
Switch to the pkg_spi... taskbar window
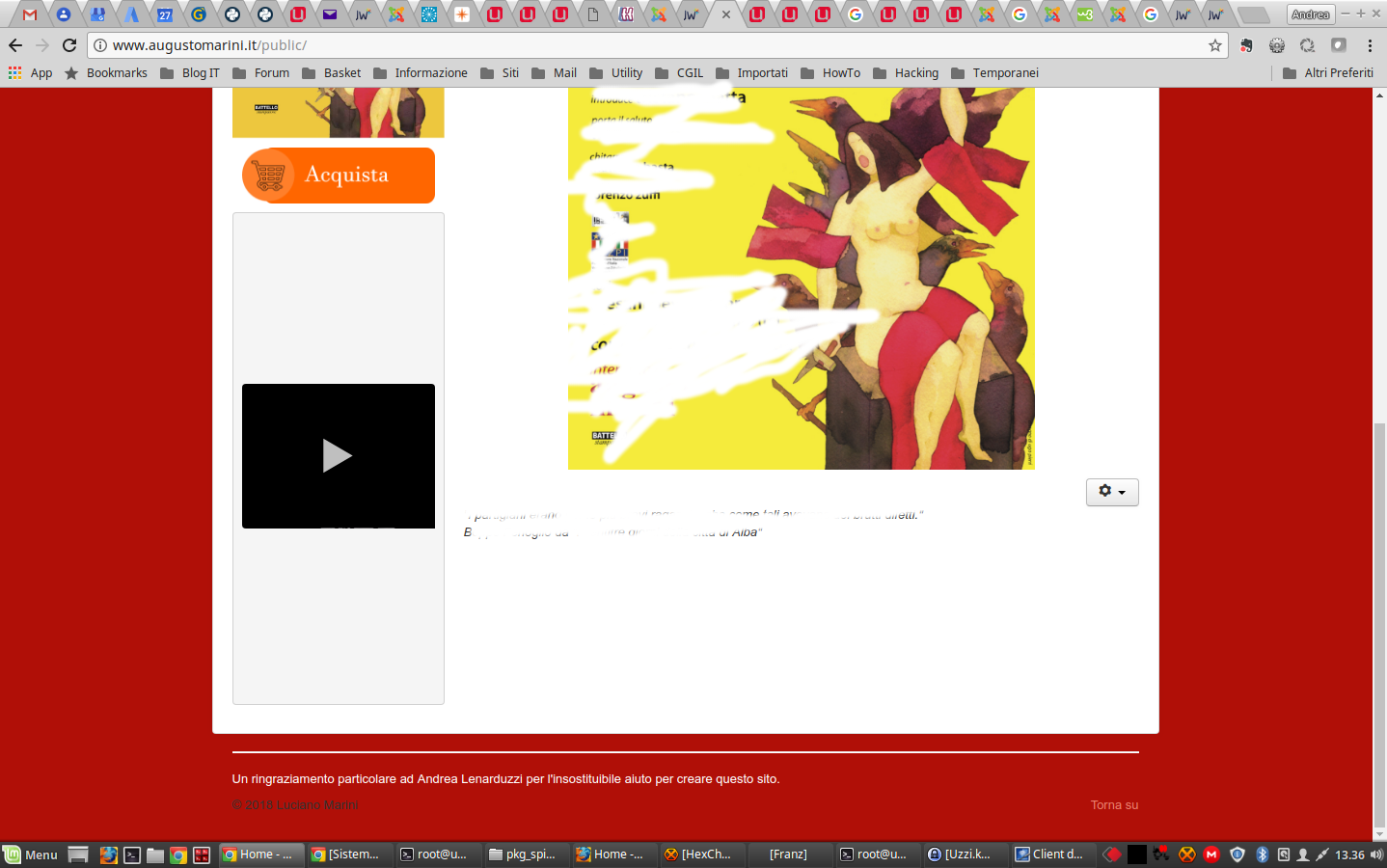pyautogui.click(x=524, y=854)
